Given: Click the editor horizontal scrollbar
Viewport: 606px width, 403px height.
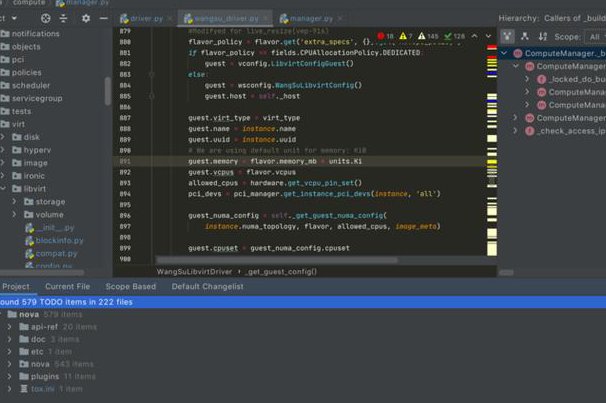Looking at the screenshot, I should click(x=276, y=260).
